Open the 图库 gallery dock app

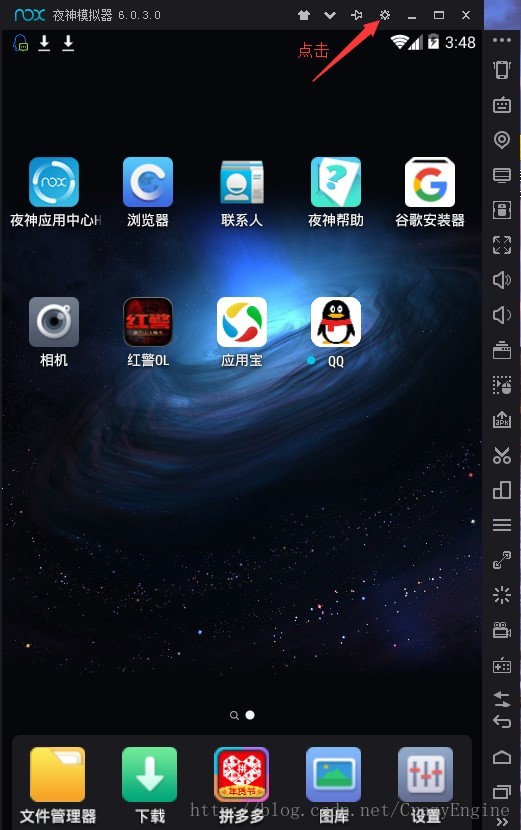pyautogui.click(x=334, y=774)
